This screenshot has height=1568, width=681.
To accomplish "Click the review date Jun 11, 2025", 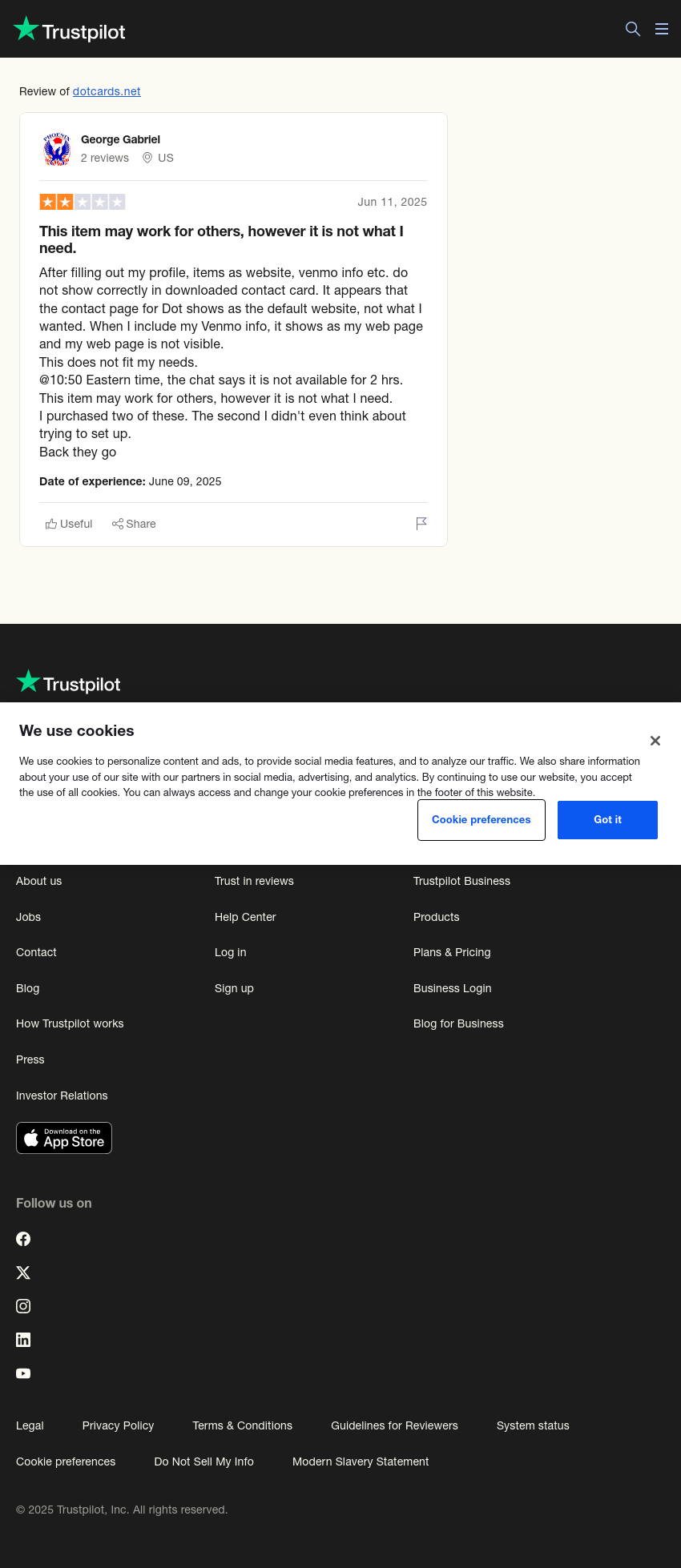I will click(x=392, y=202).
